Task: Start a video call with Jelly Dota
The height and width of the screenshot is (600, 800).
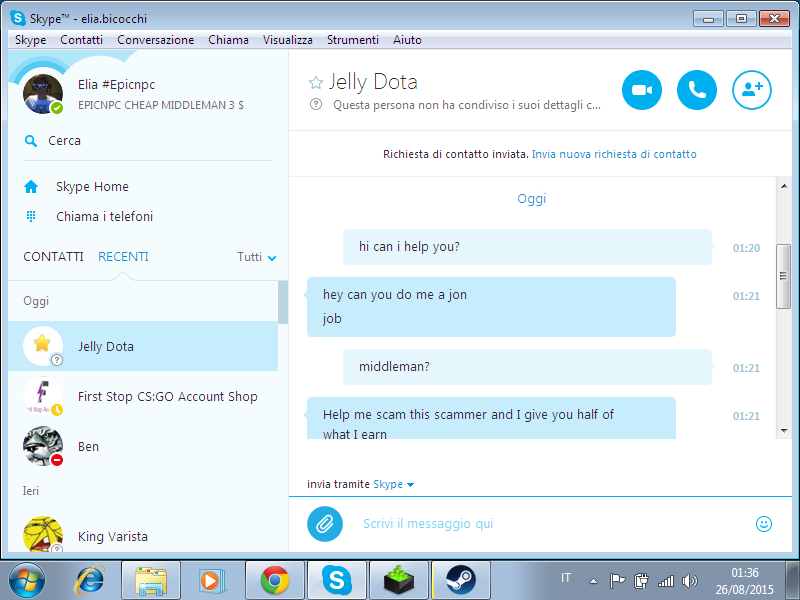Action: coord(642,90)
